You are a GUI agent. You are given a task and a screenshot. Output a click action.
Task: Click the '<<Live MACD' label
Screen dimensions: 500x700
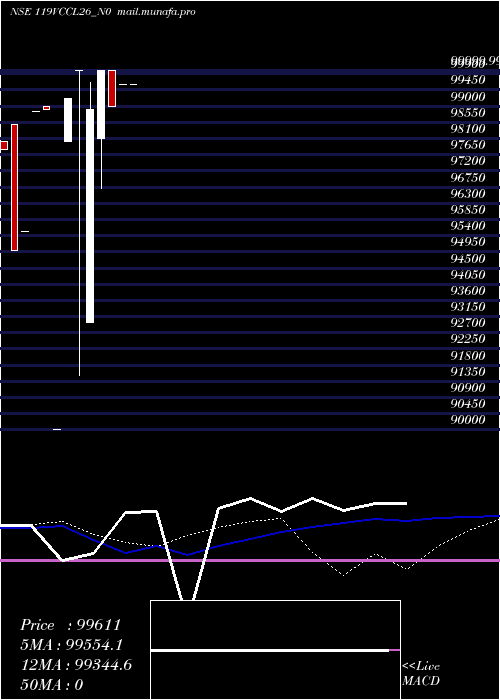(x=421, y=674)
